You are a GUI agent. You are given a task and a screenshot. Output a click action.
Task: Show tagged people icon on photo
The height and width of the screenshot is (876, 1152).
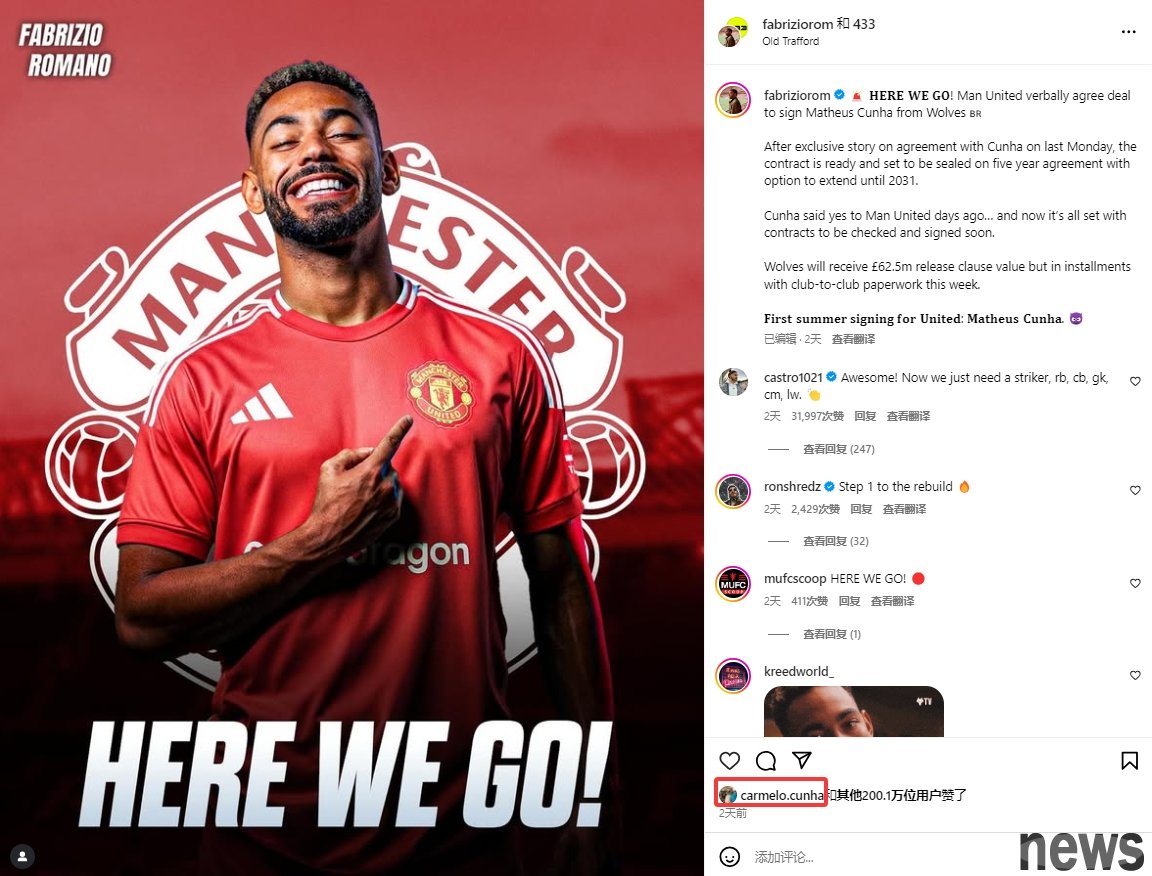click(23, 856)
